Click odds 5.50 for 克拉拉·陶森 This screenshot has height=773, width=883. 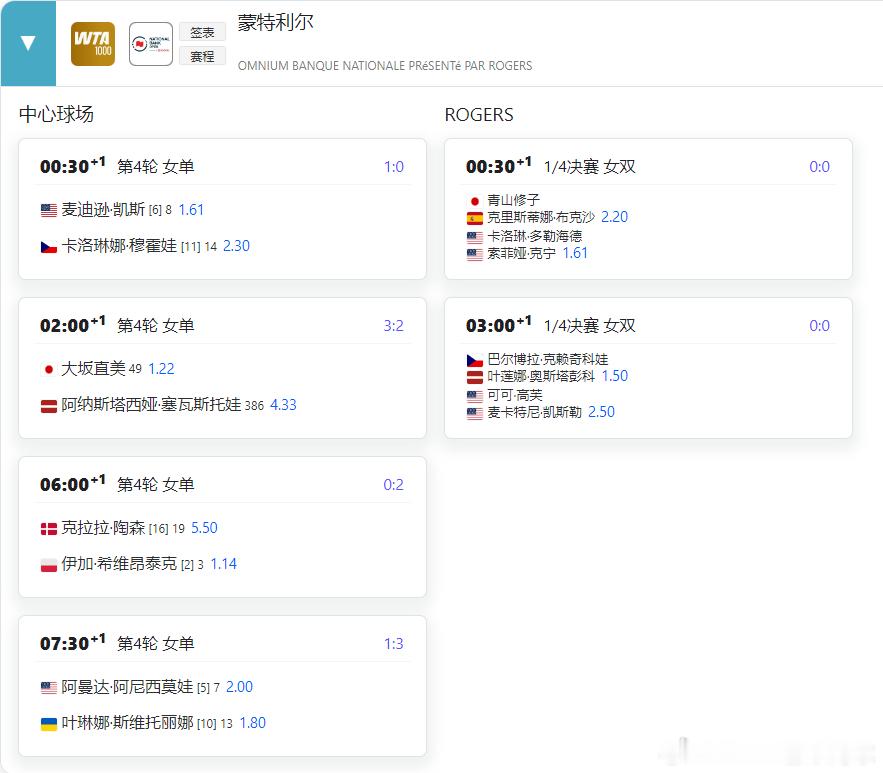(204, 528)
